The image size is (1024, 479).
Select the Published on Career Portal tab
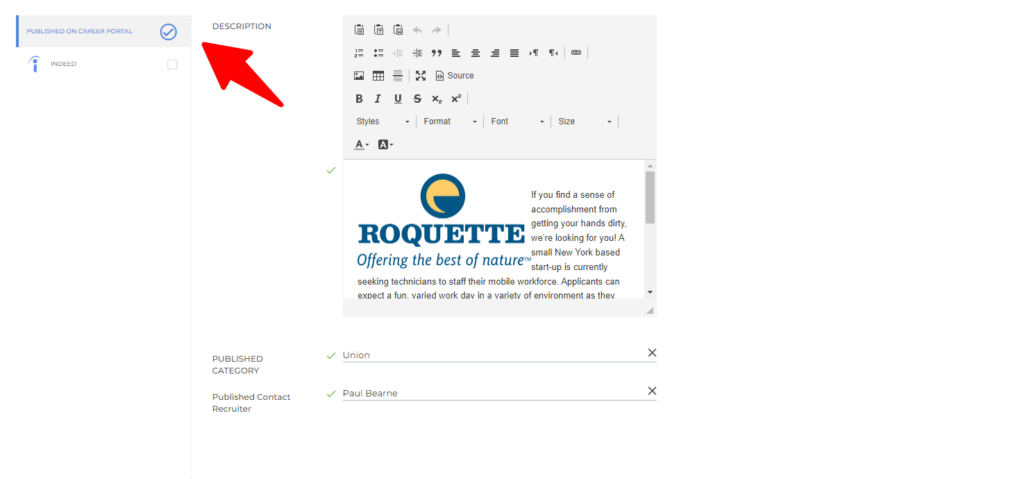[x=79, y=32]
